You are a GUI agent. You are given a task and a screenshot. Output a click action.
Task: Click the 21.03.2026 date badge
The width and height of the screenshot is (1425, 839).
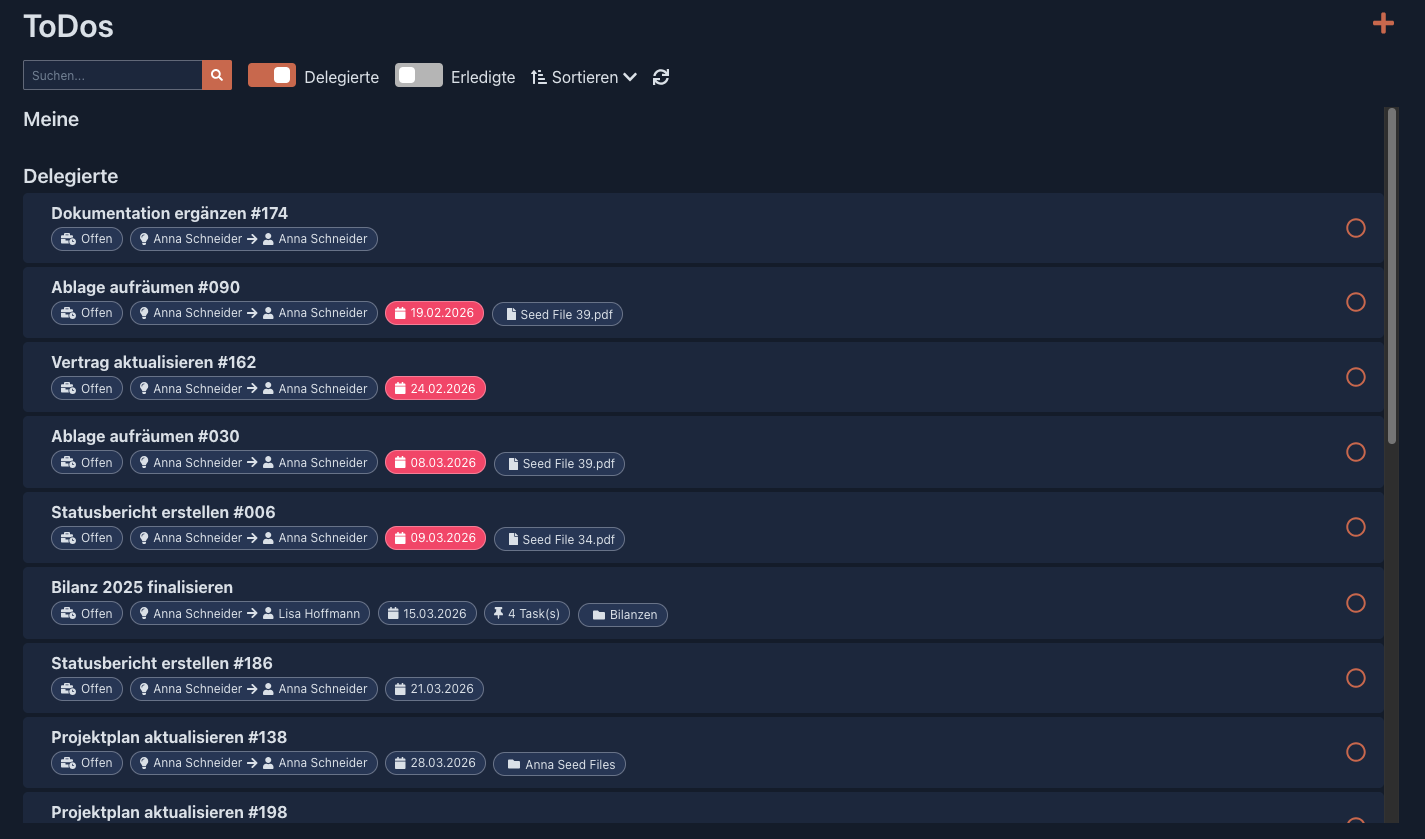[434, 688]
